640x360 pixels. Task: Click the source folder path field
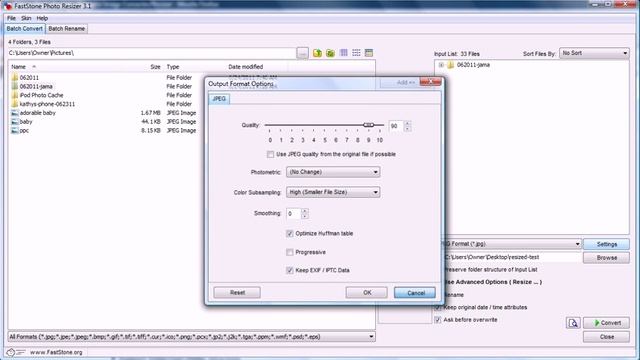(152, 53)
